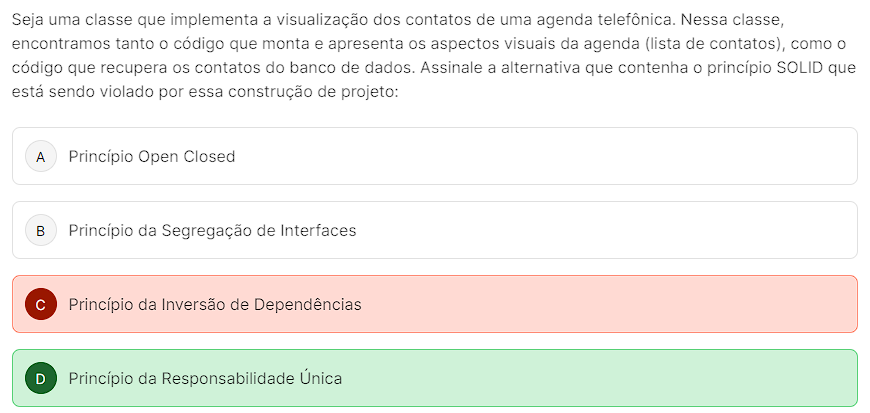Choose answer Princípio da Inversão de Dependências
Viewport: 870px width, 413px height.
tap(215, 304)
